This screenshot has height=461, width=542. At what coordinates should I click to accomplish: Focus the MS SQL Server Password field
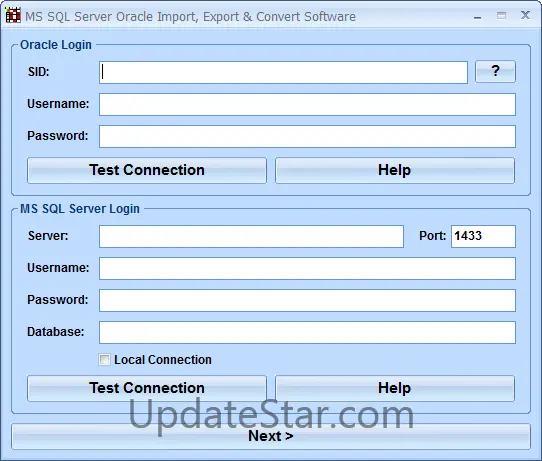307,300
